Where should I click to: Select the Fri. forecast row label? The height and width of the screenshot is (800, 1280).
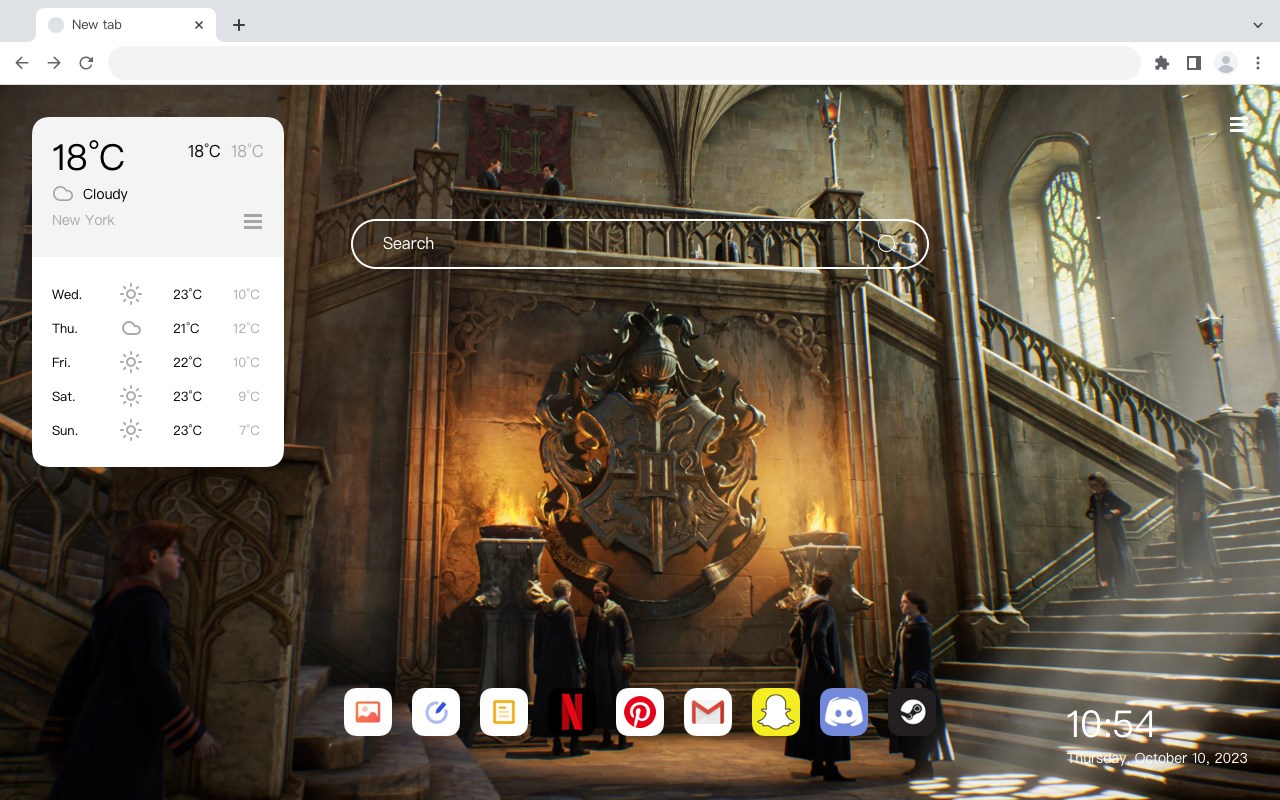coord(62,363)
